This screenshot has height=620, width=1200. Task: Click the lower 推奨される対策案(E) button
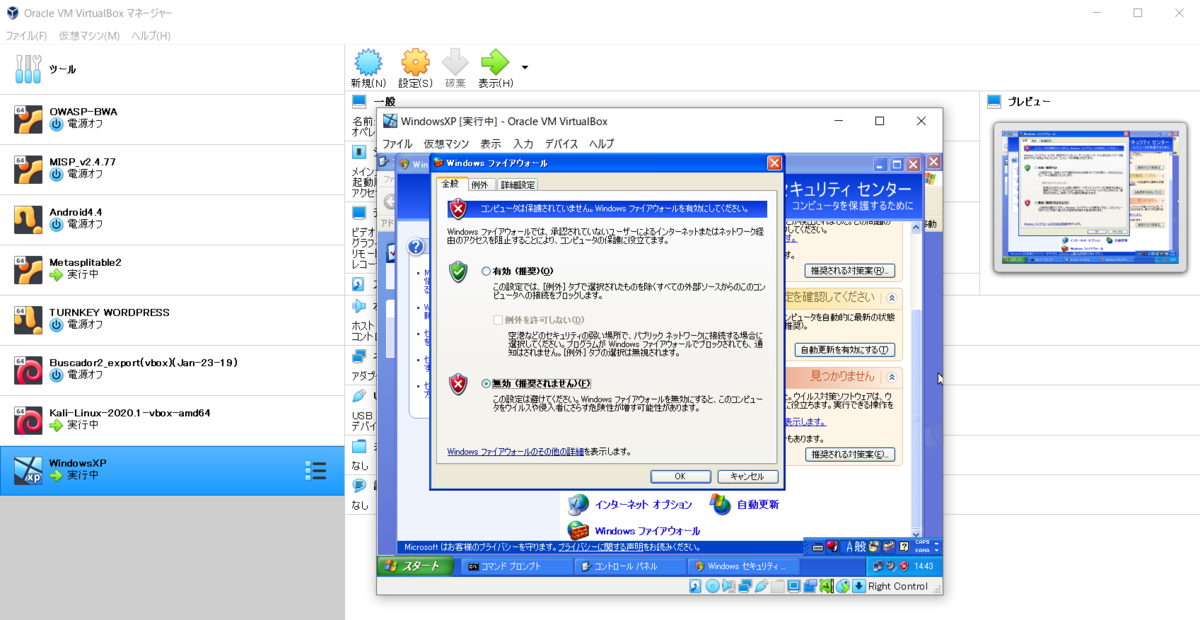pyautogui.click(x=849, y=454)
